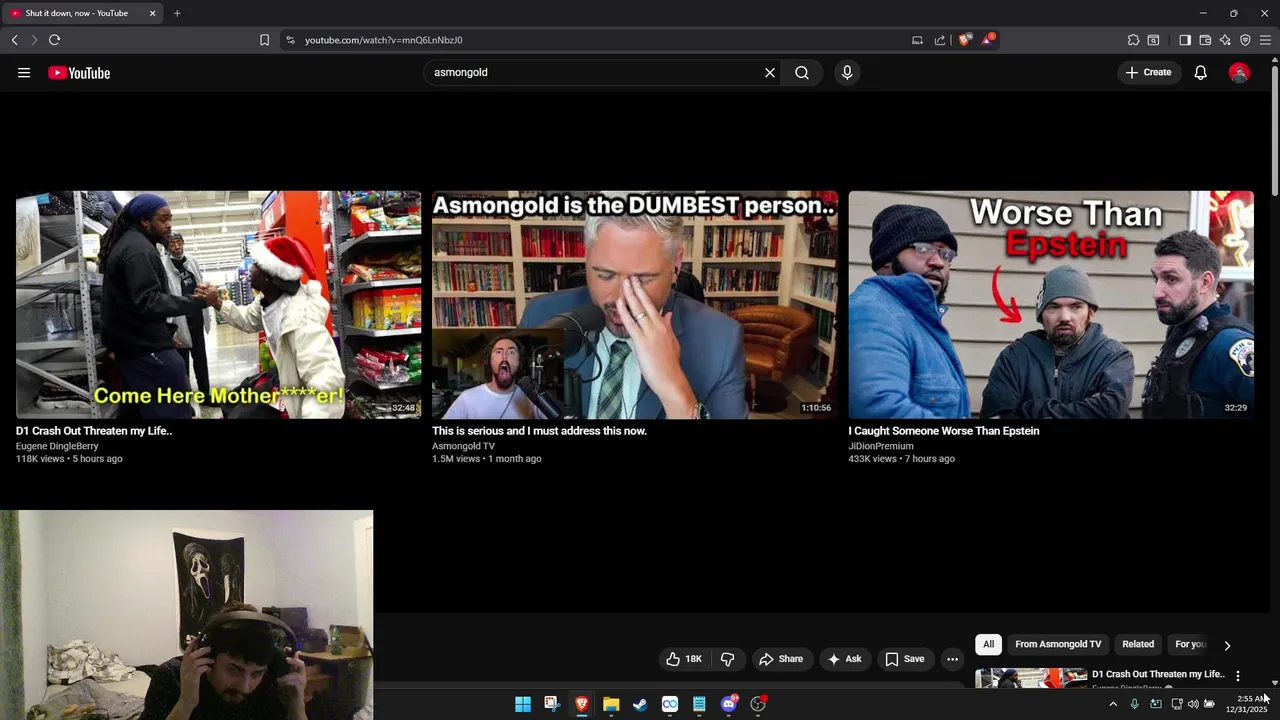Share this page via address bar icon

(x=940, y=40)
